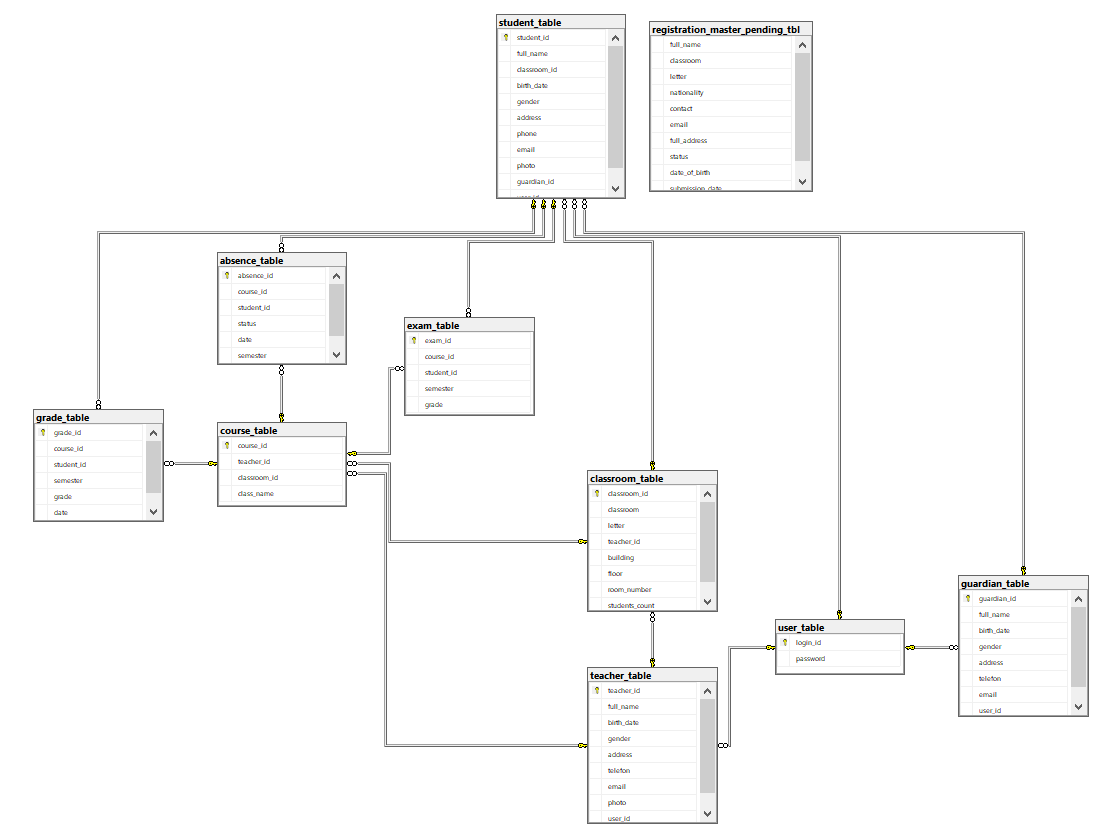Click the key icon beside login_id in user_table
Viewport: 1106px width, 840px height.
786,642
